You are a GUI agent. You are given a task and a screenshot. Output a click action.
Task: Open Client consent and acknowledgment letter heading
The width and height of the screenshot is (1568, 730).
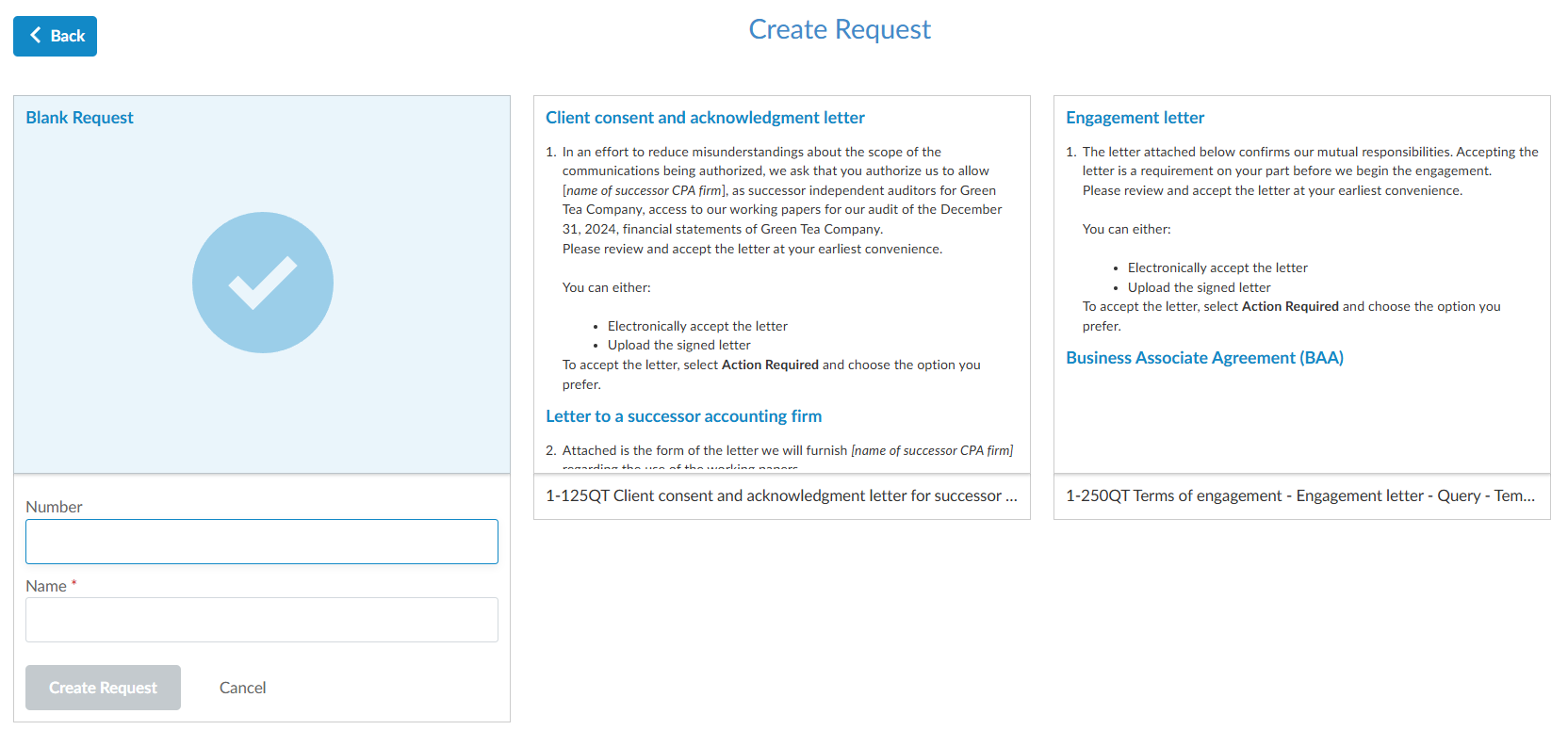[x=705, y=118]
